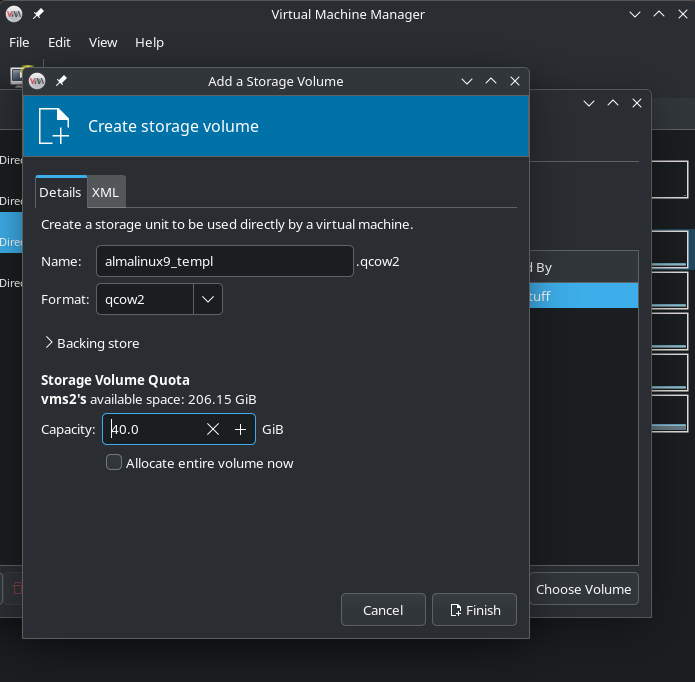Increase capacity with the plus stepper
The height and width of the screenshot is (682, 695).
click(240, 429)
